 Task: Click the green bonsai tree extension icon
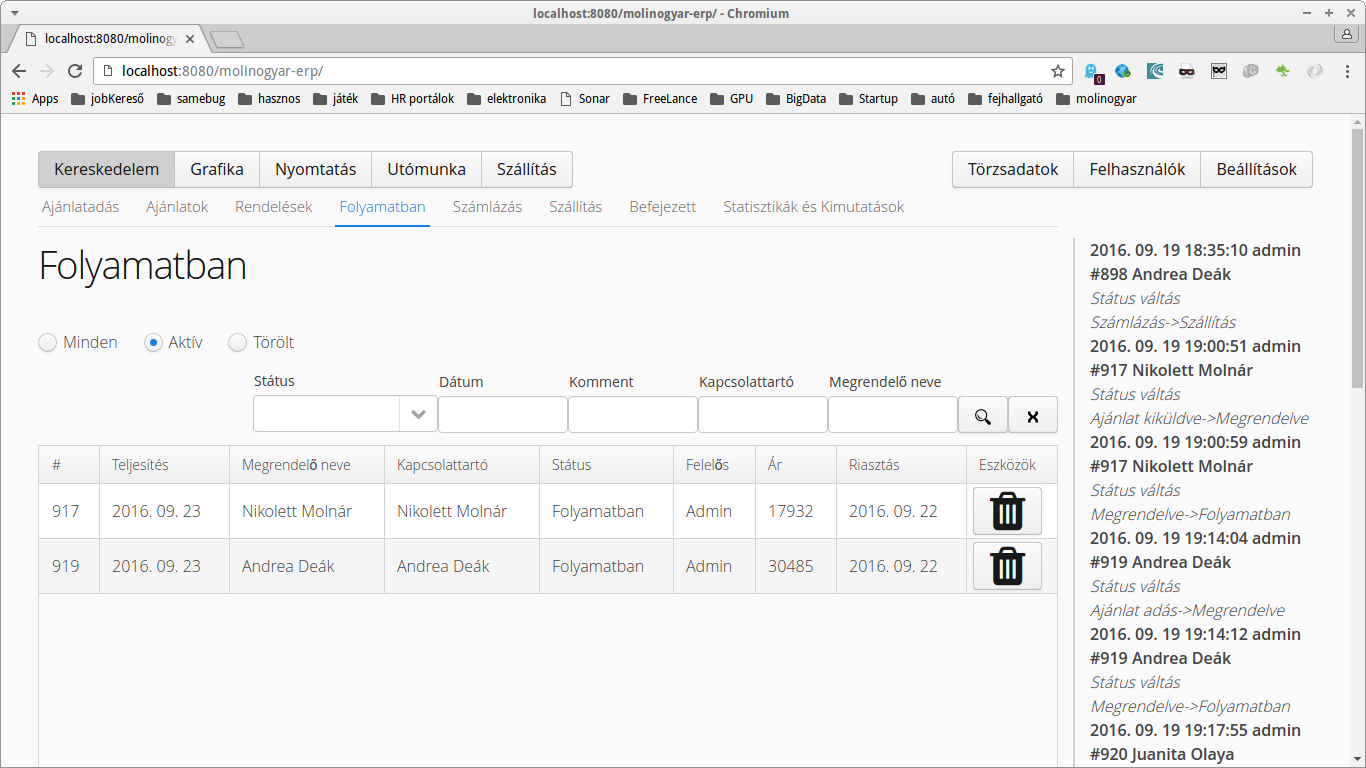(x=1282, y=71)
